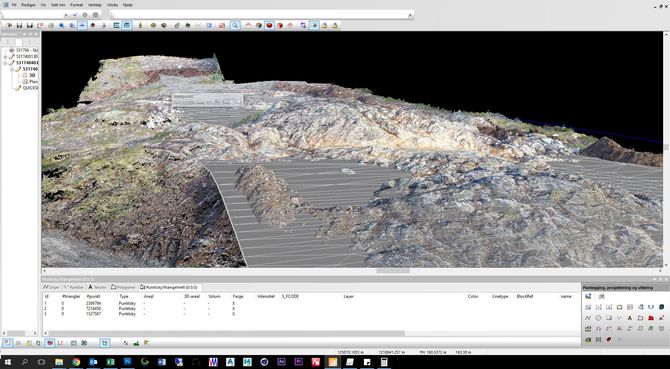670x369 pixels.
Task: Click the brown cube toolbar icon
Action: (x=259, y=26)
